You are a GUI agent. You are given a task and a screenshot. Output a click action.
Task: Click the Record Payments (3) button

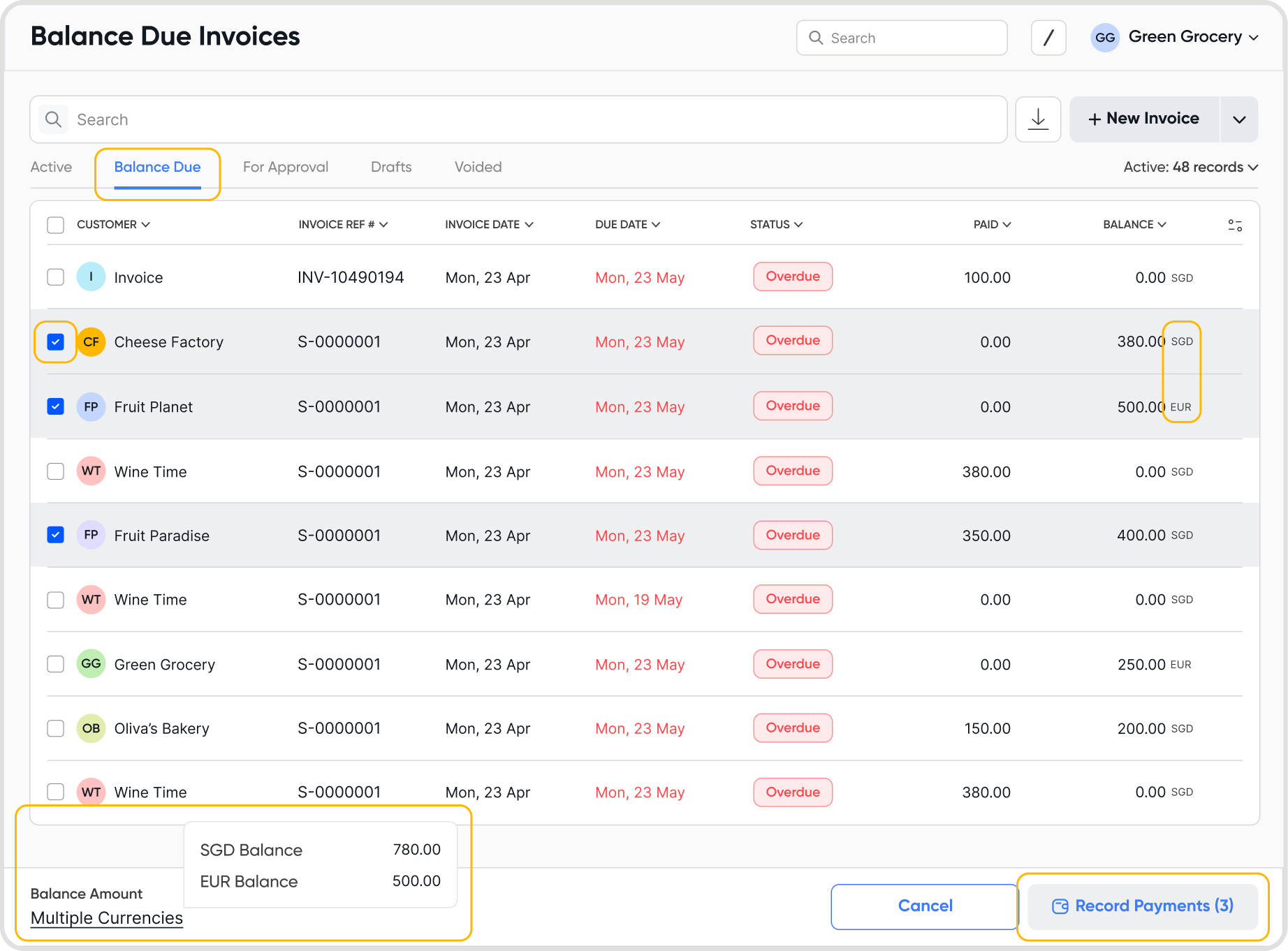coord(1142,906)
